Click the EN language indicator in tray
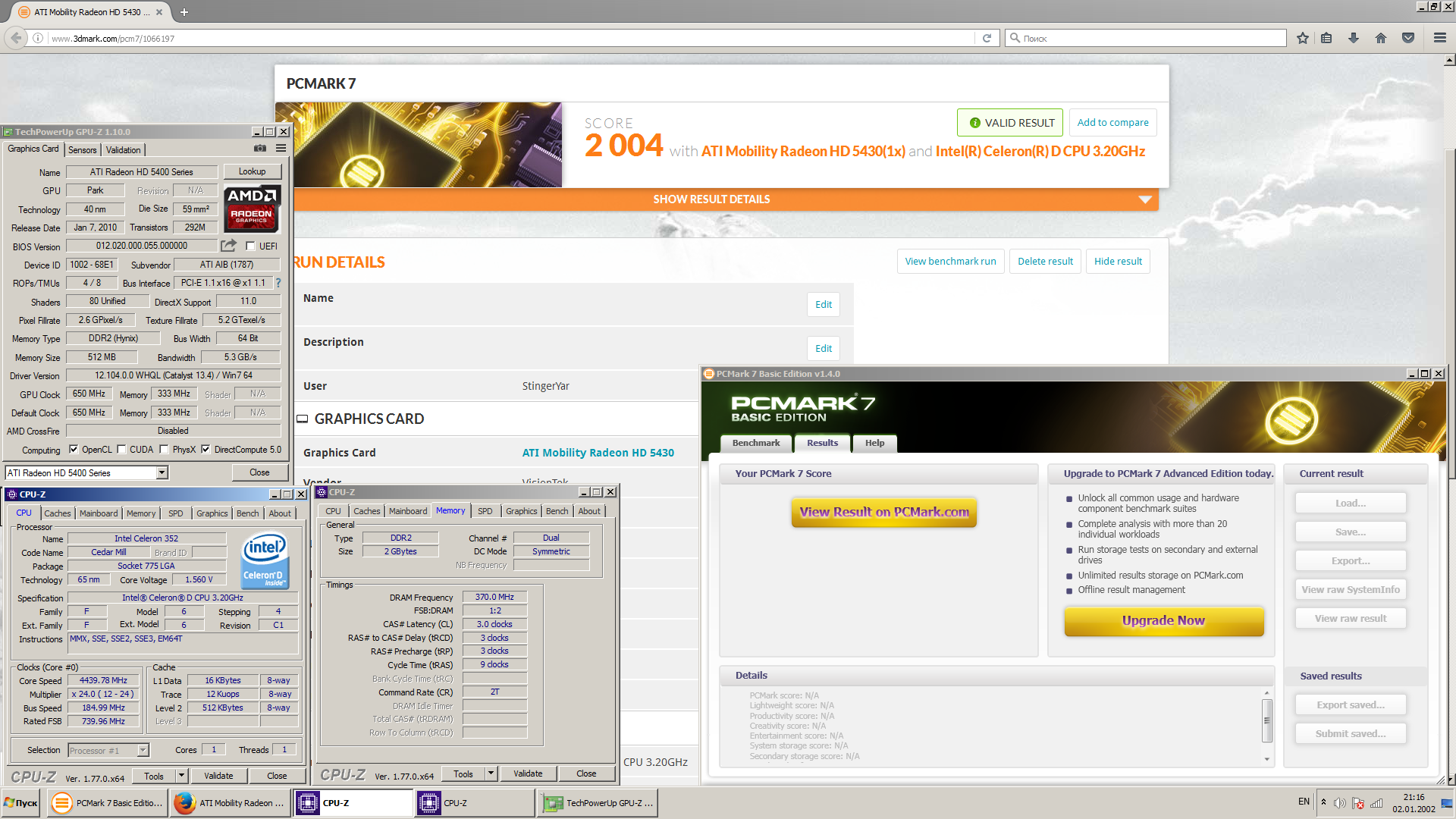 pos(1304,802)
